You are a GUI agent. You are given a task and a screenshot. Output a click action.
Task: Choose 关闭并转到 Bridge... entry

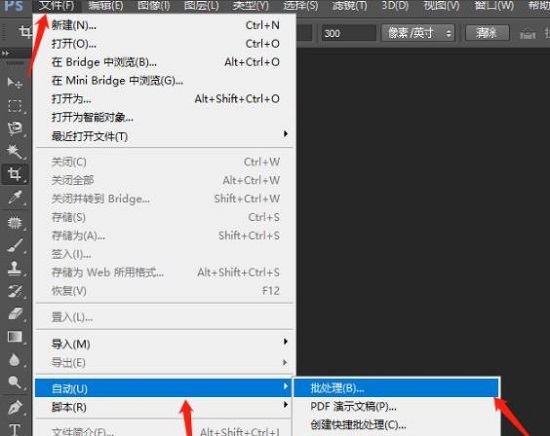[x=165, y=199]
